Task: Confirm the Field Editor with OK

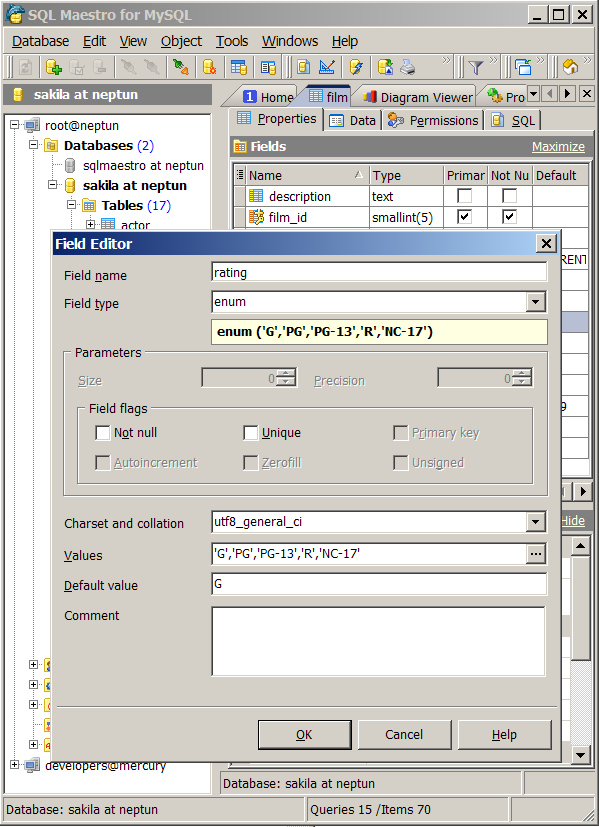Action: pos(304,735)
